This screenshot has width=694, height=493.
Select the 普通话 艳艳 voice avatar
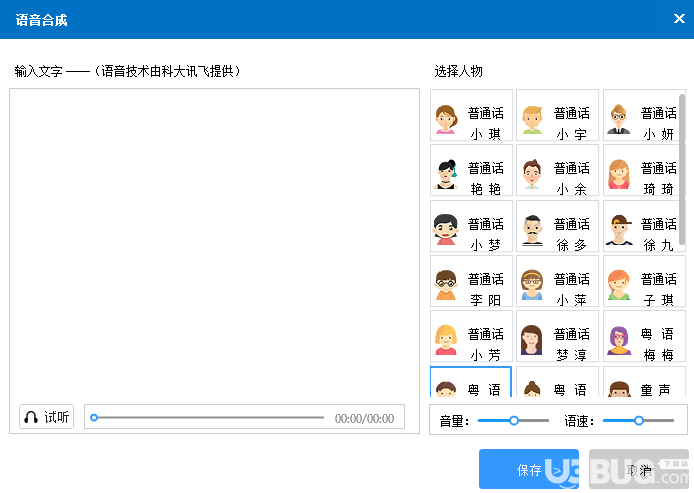pyautogui.click(x=471, y=170)
